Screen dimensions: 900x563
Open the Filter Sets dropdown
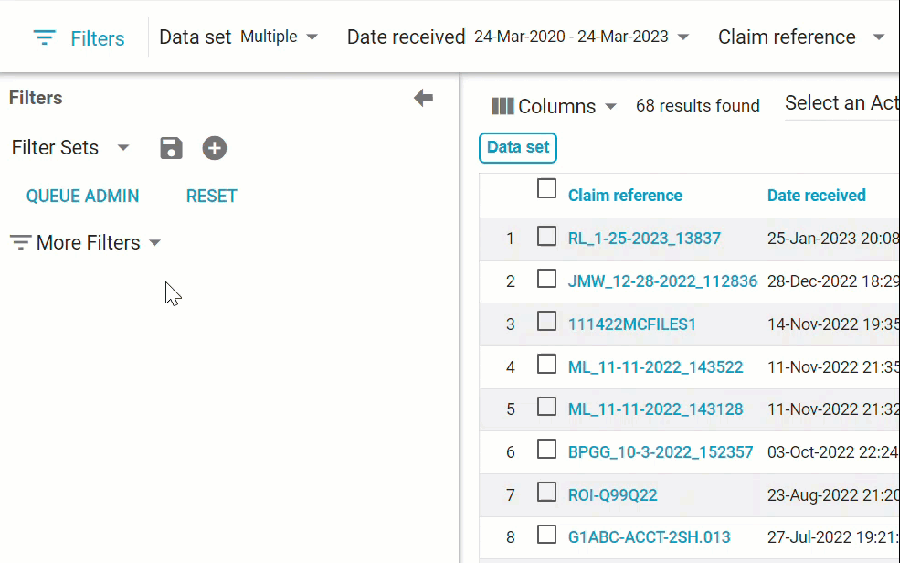click(x=123, y=148)
